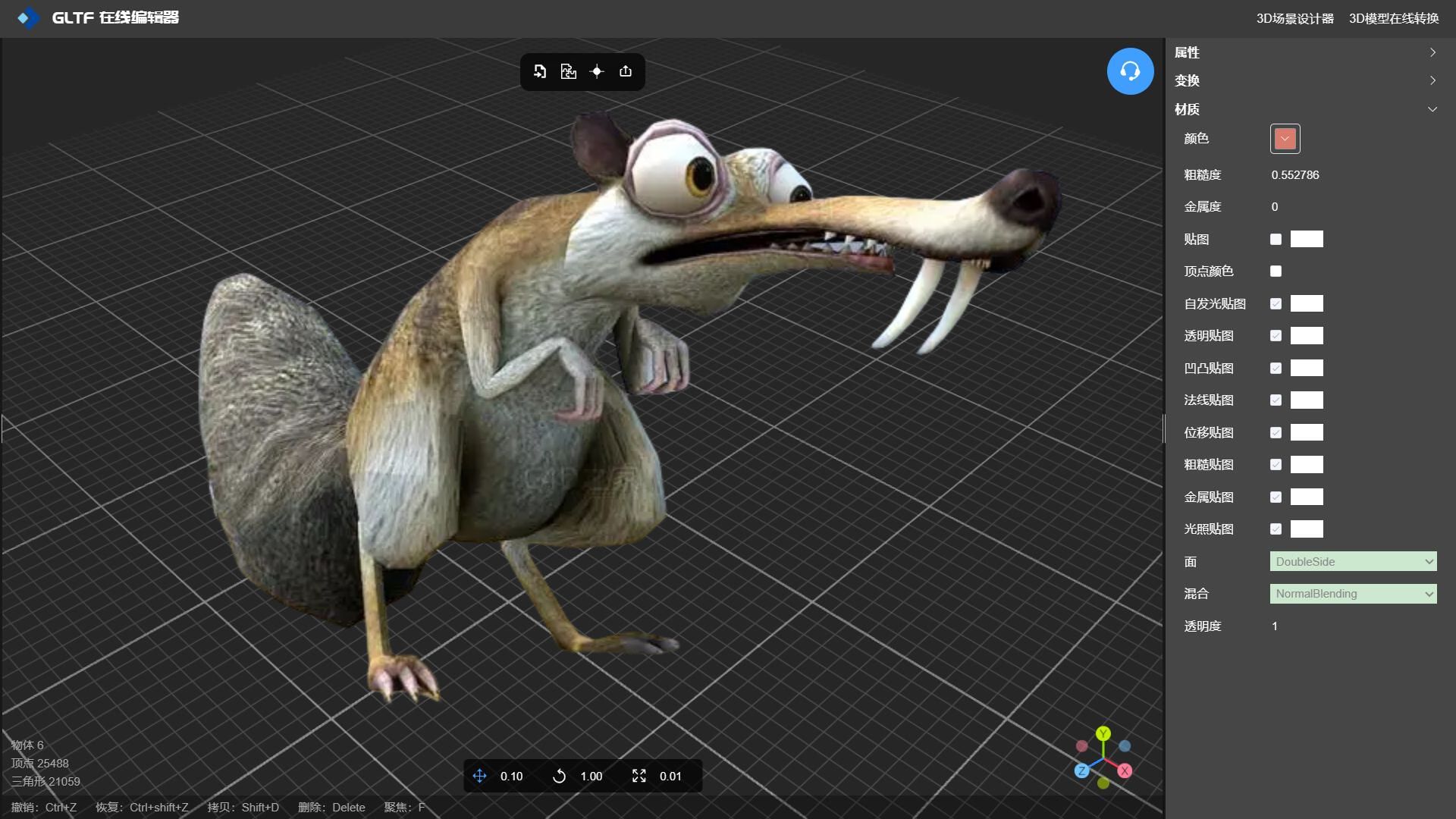The width and height of the screenshot is (1456, 819).
Task: Toggle the 自发光贴图 checkbox
Action: [1276, 303]
